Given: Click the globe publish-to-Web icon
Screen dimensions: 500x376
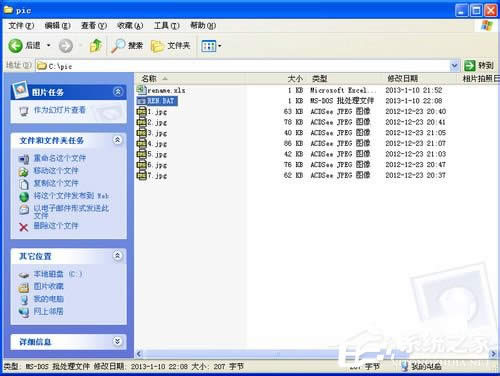Looking at the screenshot, I should (24, 197).
